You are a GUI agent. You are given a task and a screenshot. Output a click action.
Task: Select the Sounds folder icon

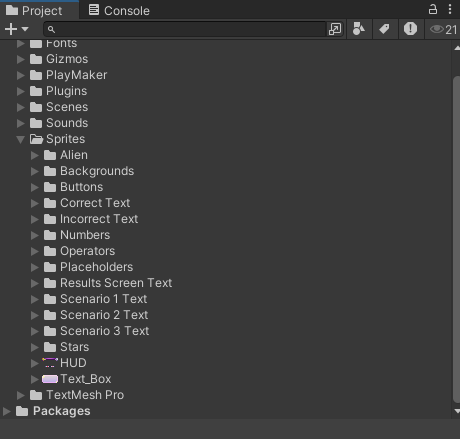coord(36,123)
